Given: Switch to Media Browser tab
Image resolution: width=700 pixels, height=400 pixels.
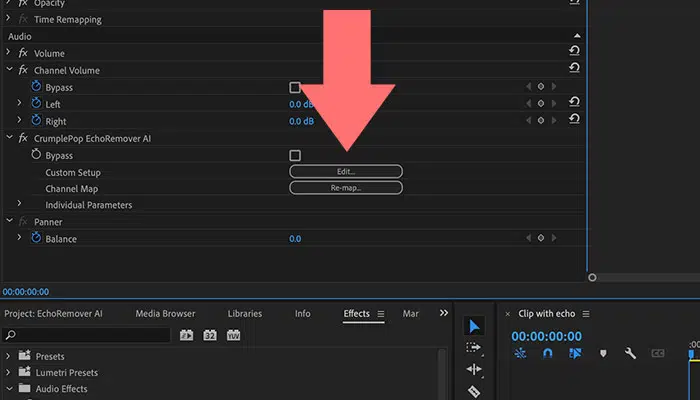Looking at the screenshot, I should (165, 314).
